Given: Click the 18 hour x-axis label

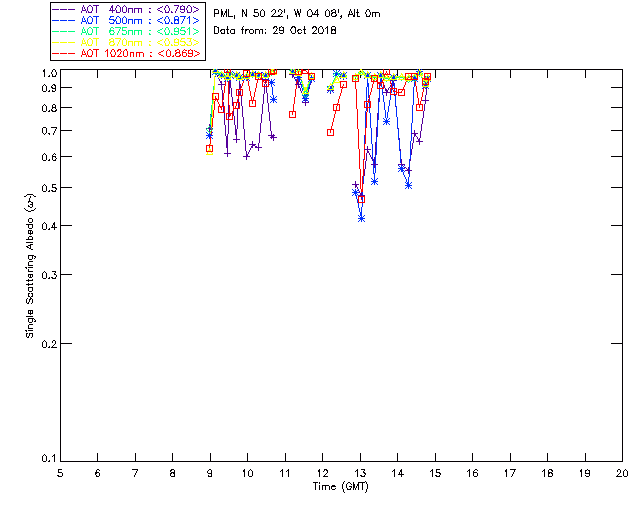Looking at the screenshot, I should coord(547,473).
